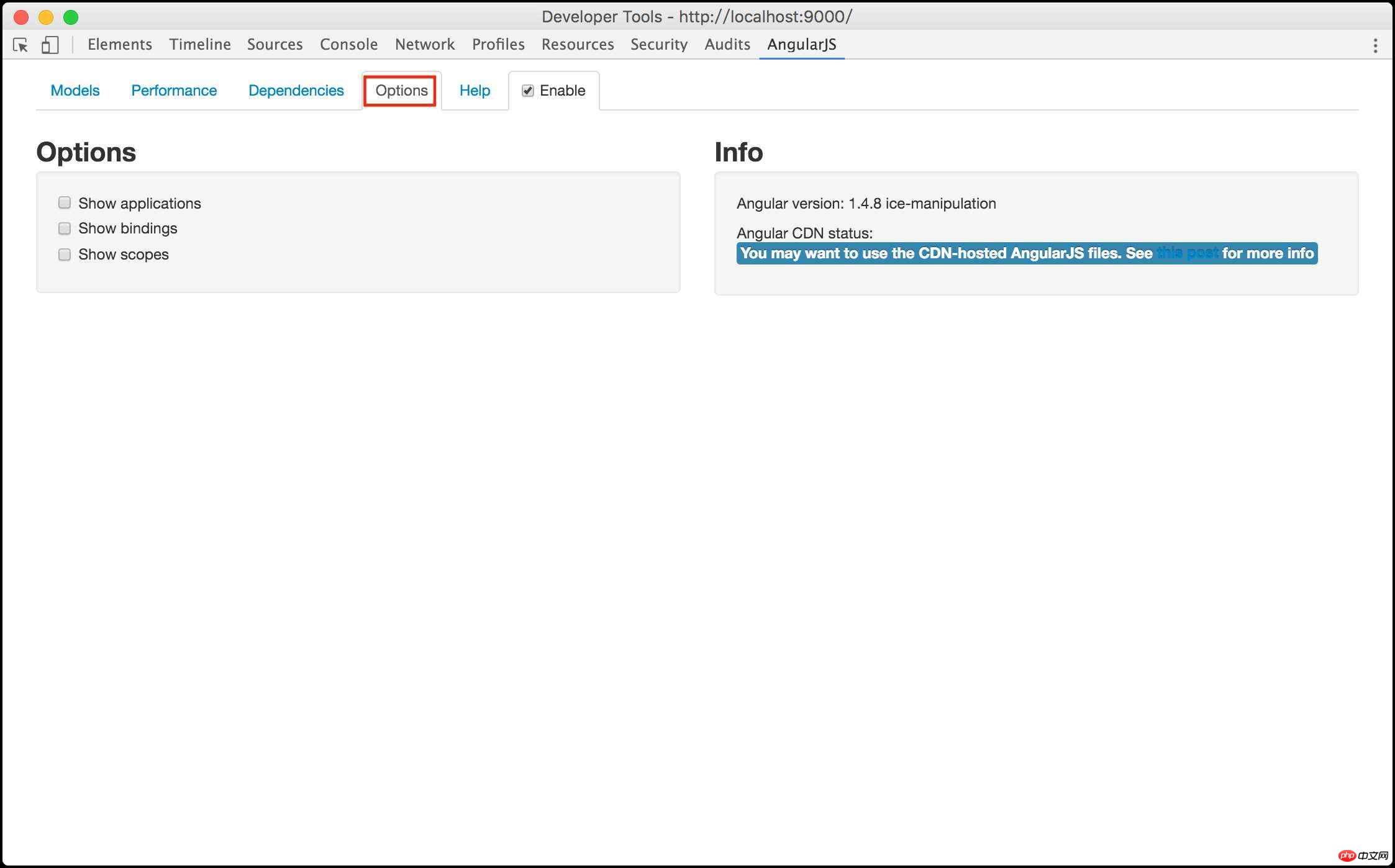This screenshot has width=1395, height=868.
Task: Open the Security panel
Action: [659, 44]
